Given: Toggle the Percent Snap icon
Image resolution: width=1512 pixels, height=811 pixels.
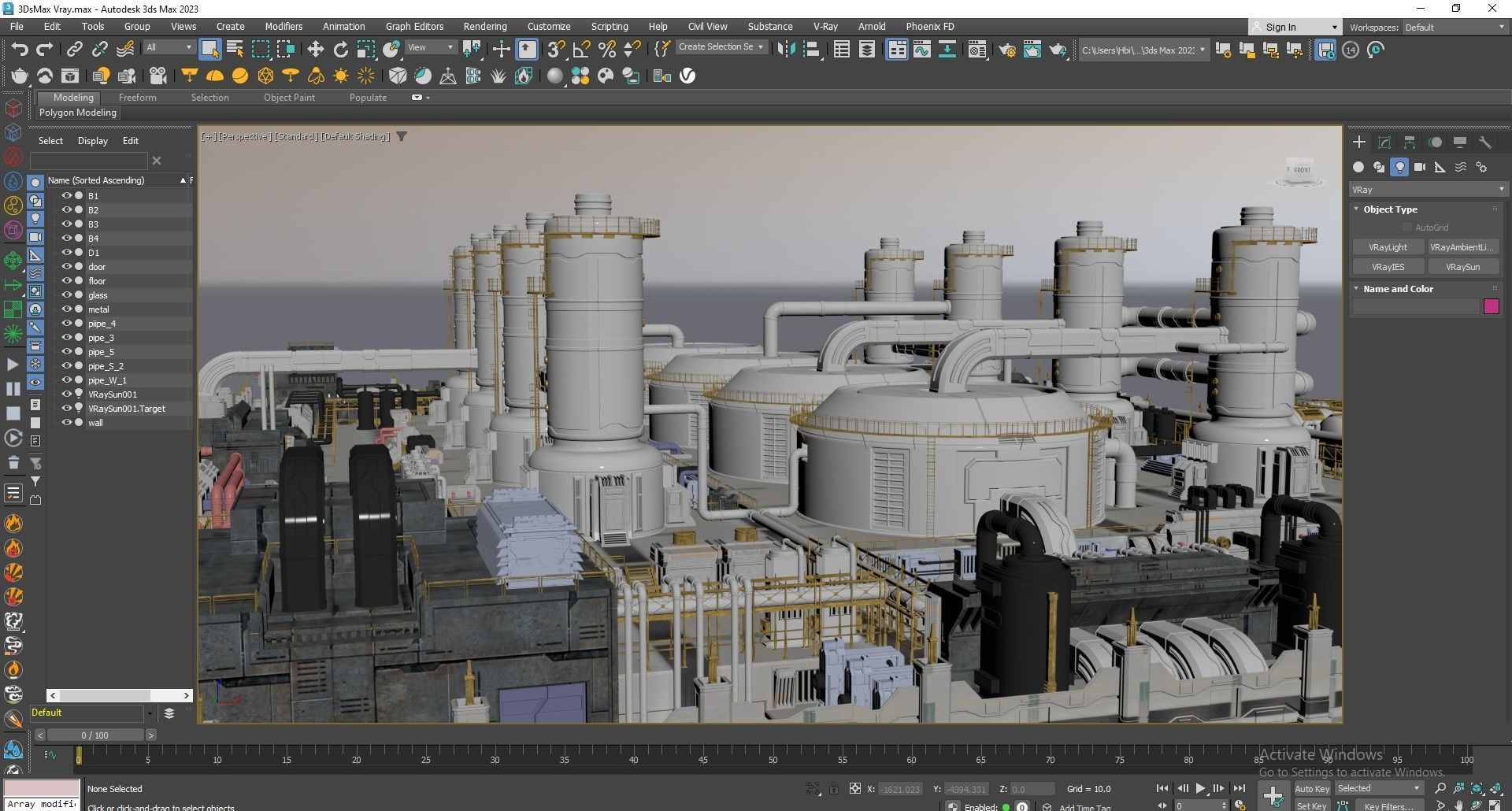Looking at the screenshot, I should 606,50.
